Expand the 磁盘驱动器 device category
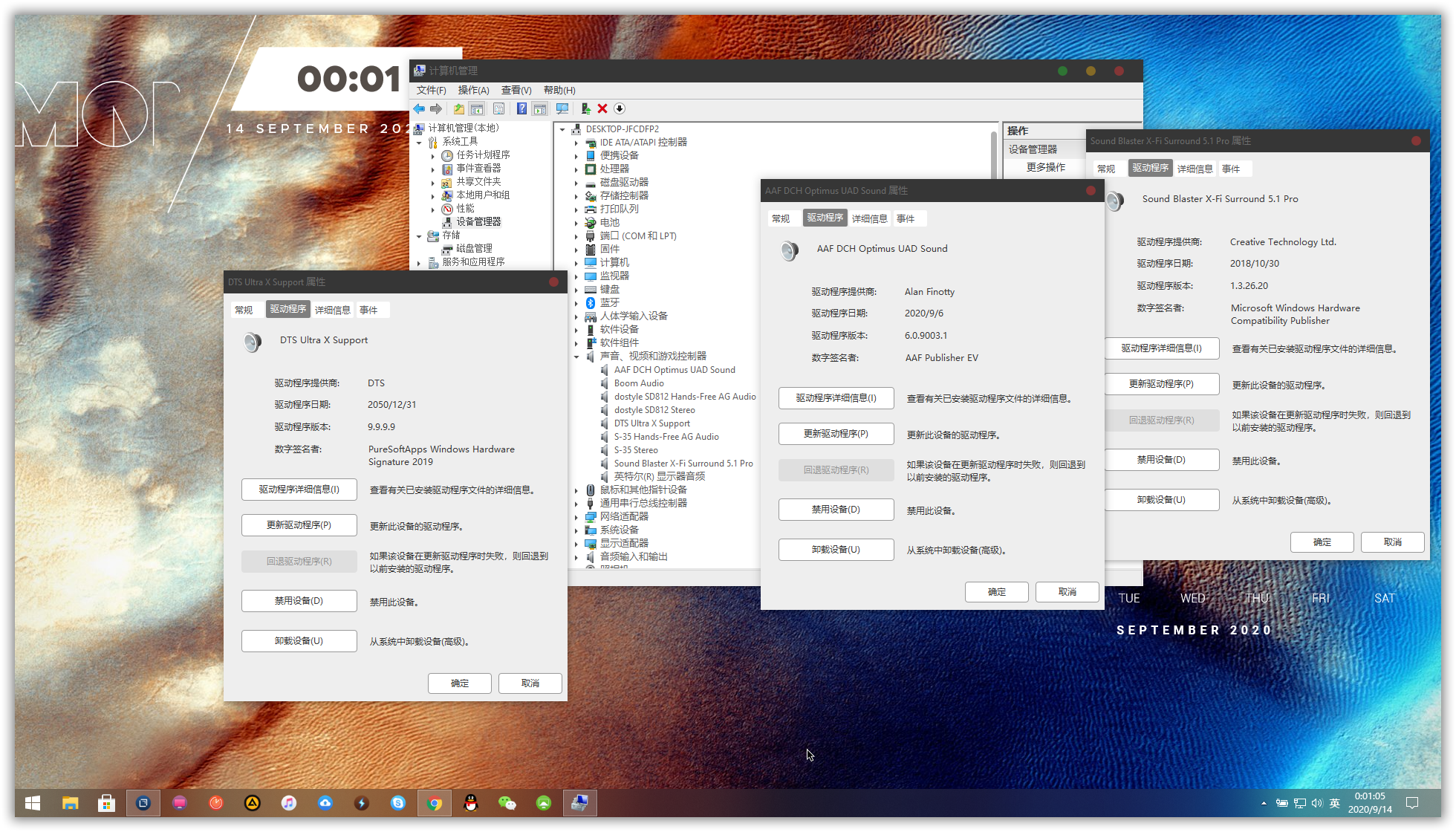The image size is (1456, 832). coord(576,183)
